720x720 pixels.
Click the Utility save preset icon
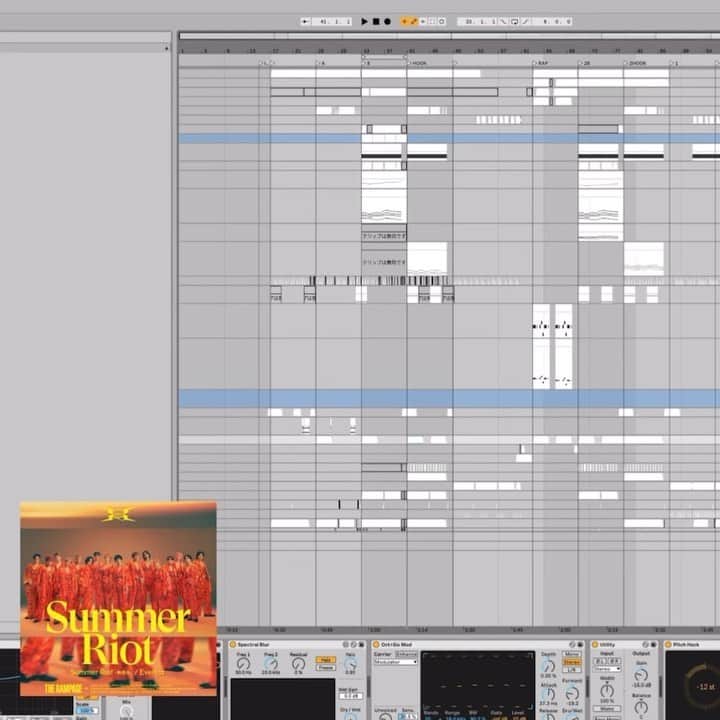coord(653,644)
